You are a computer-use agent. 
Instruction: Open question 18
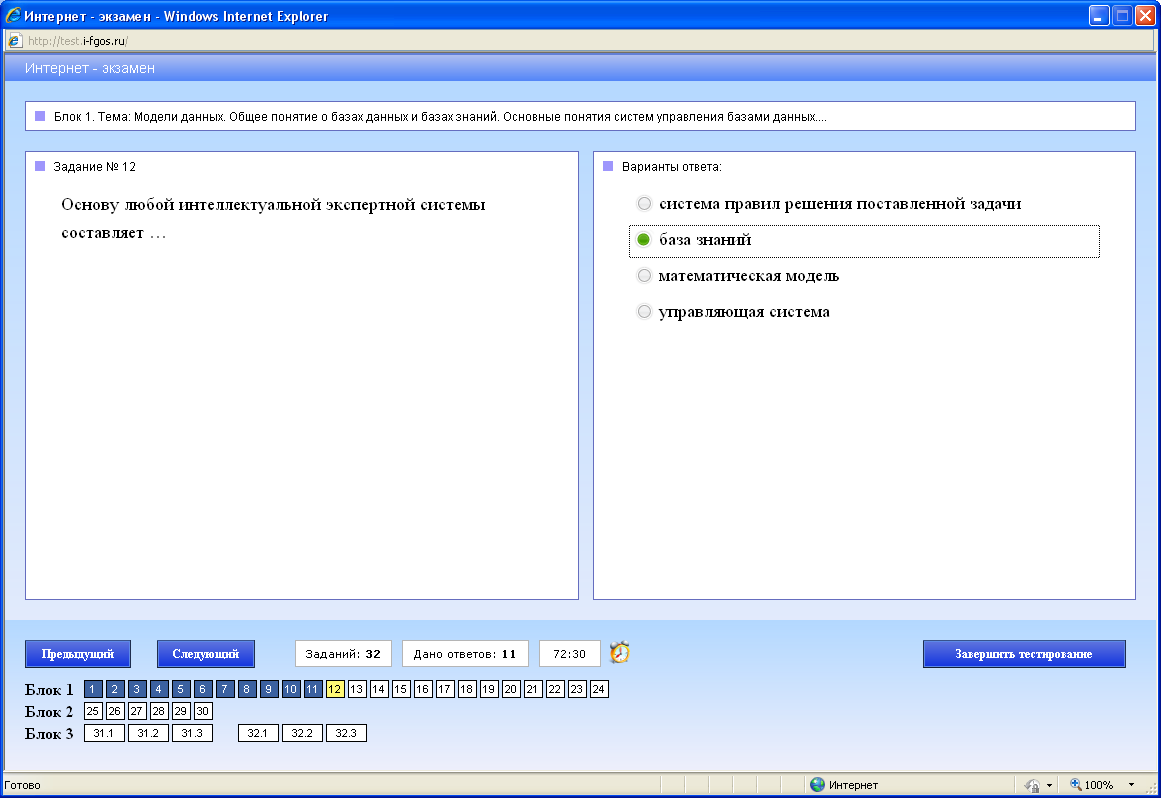(x=466, y=689)
